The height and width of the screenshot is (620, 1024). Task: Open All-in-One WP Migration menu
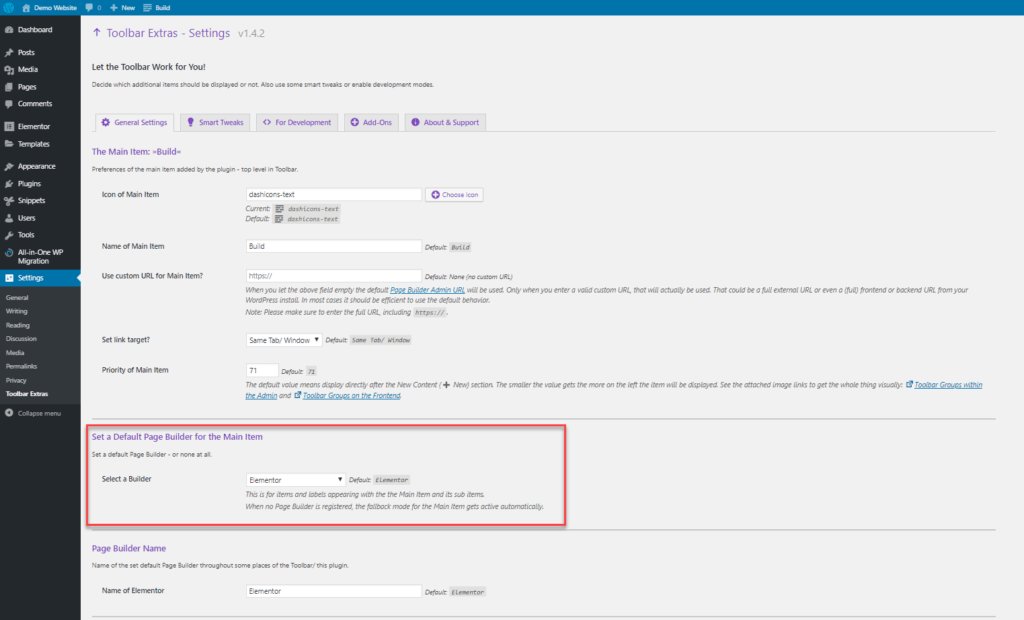pos(40,257)
